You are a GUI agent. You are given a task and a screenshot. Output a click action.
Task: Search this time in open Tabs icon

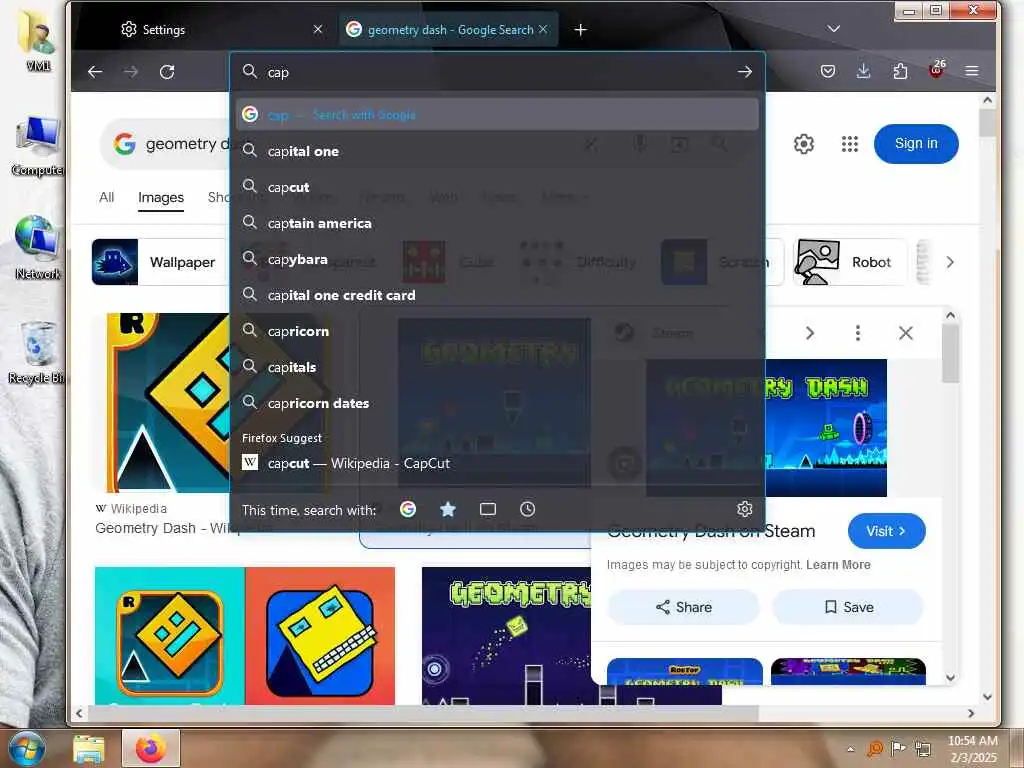[488, 509]
